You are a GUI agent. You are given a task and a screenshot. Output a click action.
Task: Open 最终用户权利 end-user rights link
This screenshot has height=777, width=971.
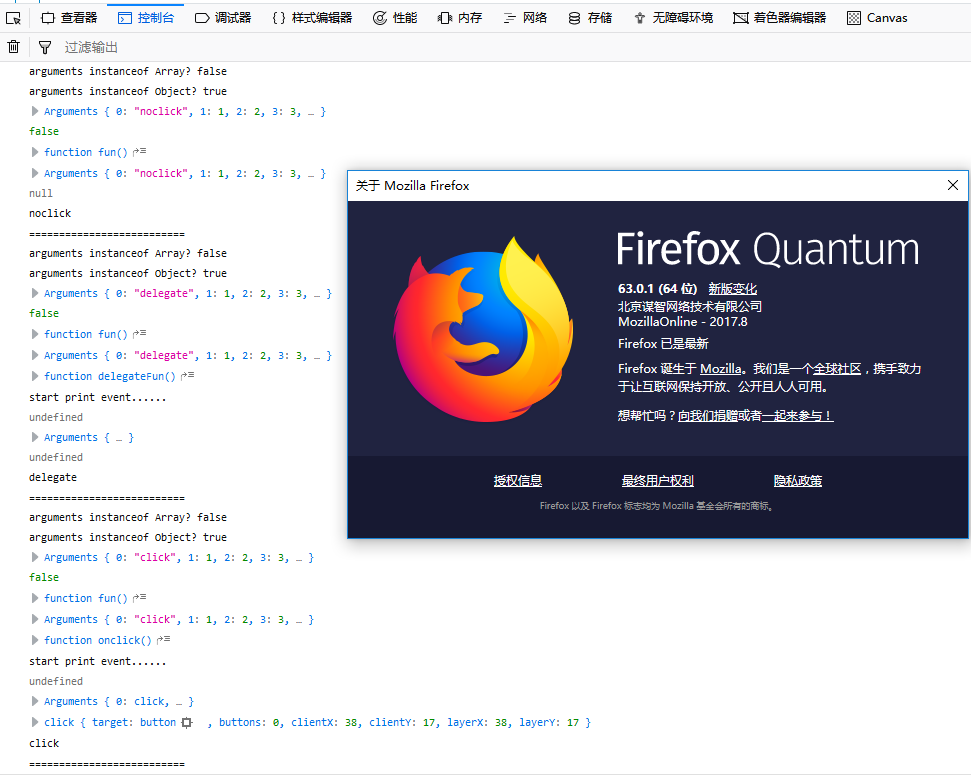point(658,480)
